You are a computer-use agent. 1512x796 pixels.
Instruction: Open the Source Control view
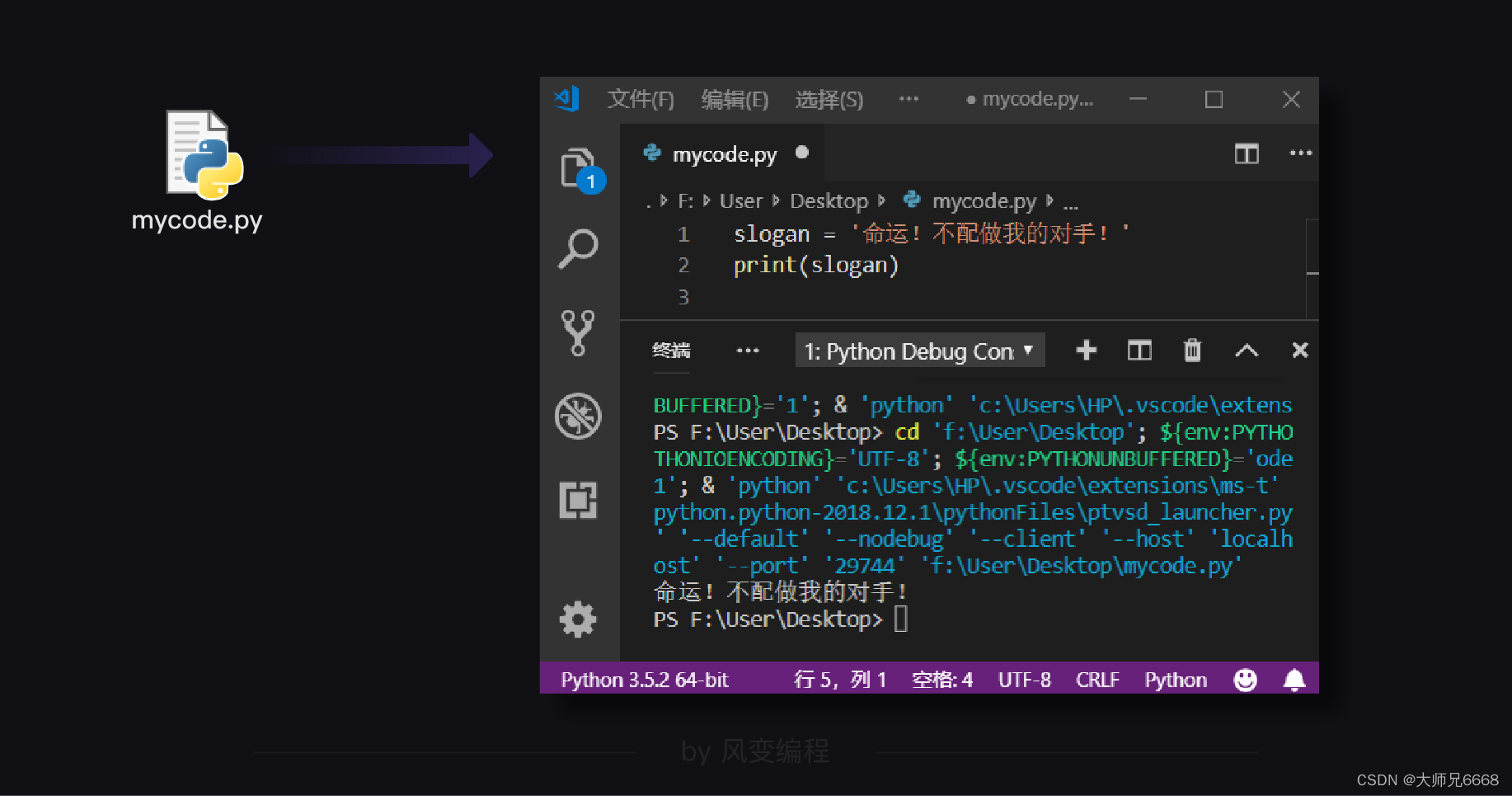578,332
